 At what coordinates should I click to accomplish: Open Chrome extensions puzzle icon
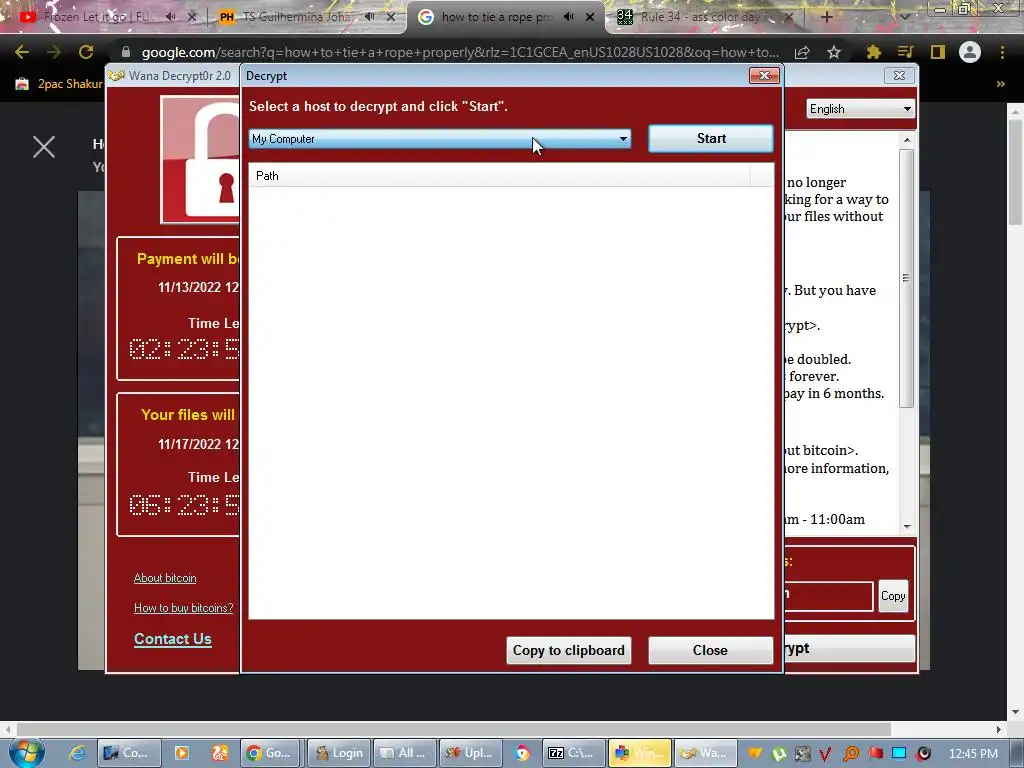coord(873,52)
